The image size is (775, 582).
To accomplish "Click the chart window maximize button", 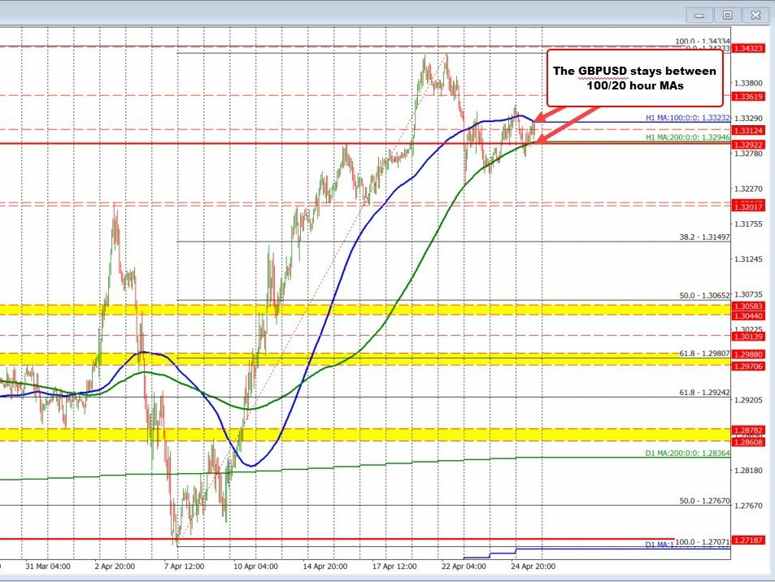I will 727,15.
